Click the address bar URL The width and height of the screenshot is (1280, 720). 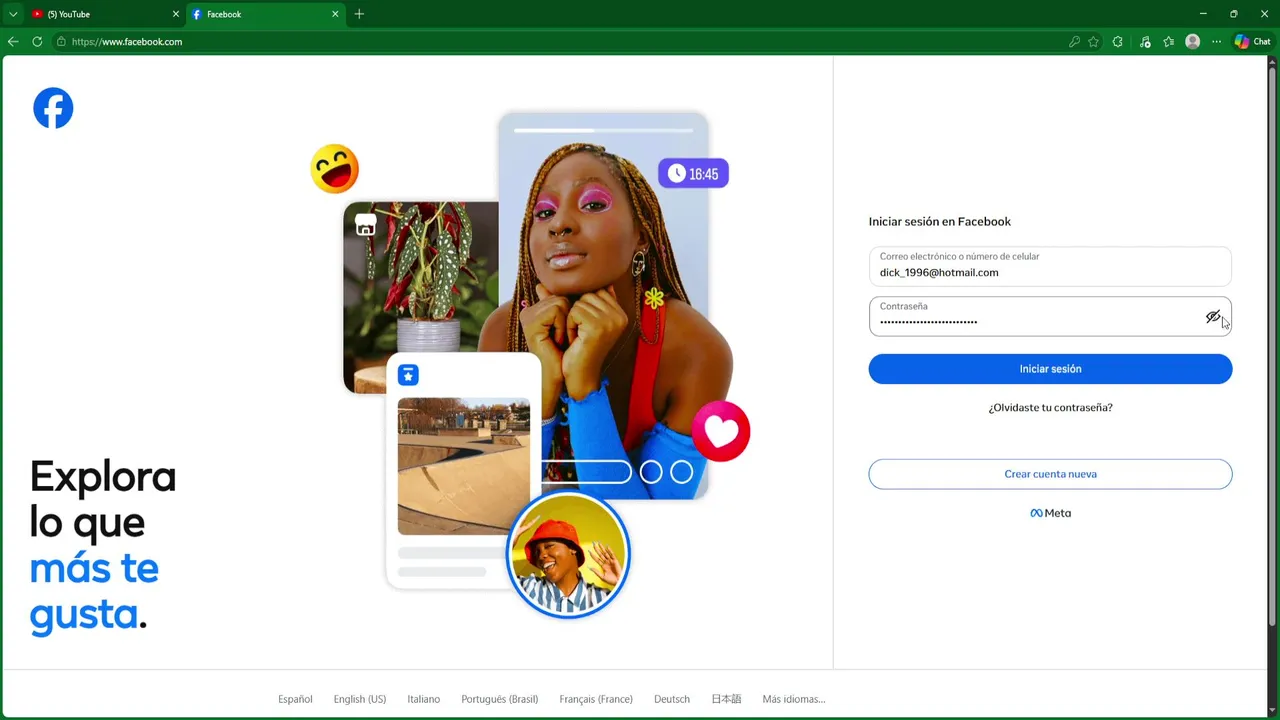127,42
